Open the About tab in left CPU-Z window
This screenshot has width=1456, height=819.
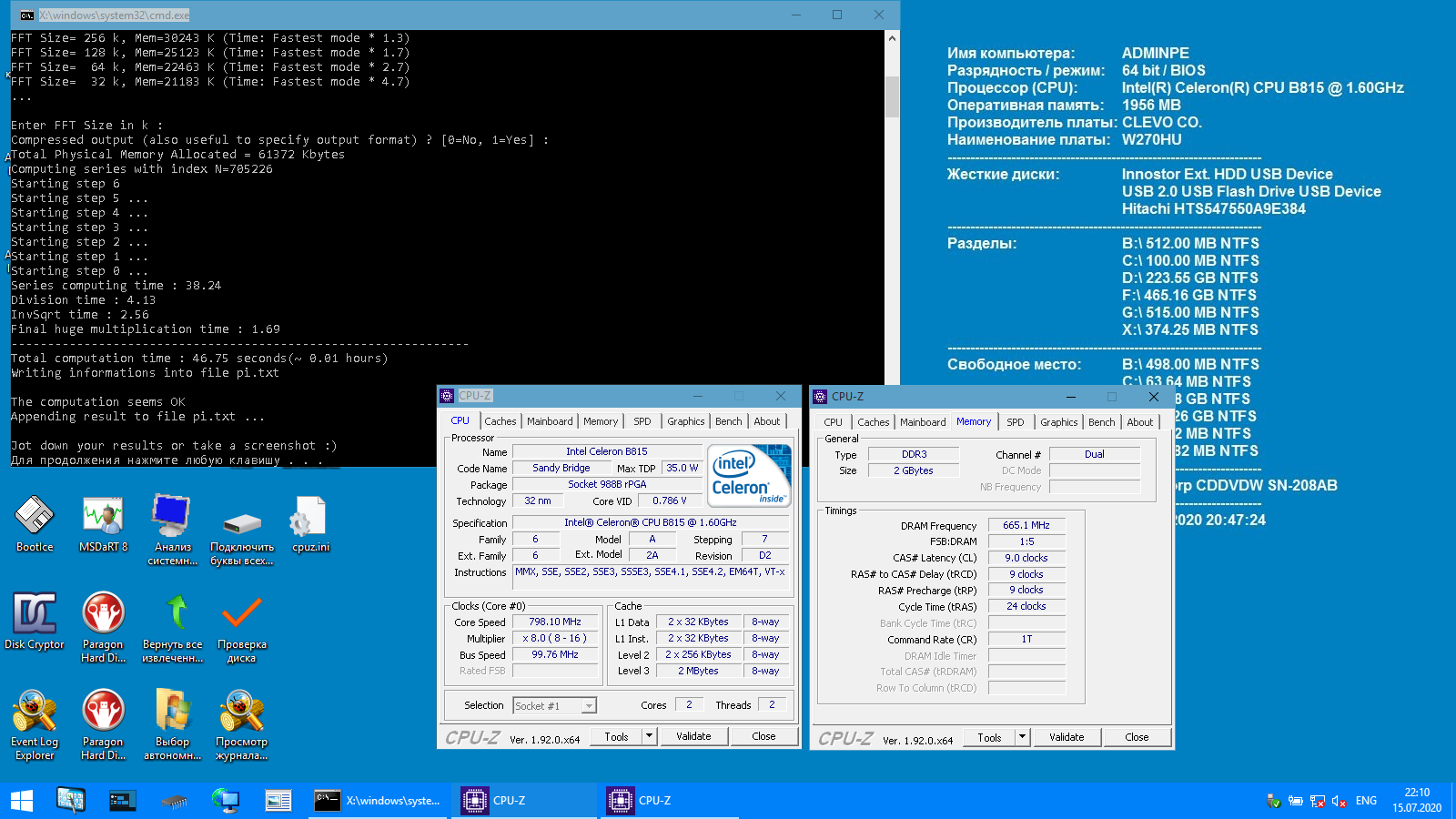click(x=767, y=421)
